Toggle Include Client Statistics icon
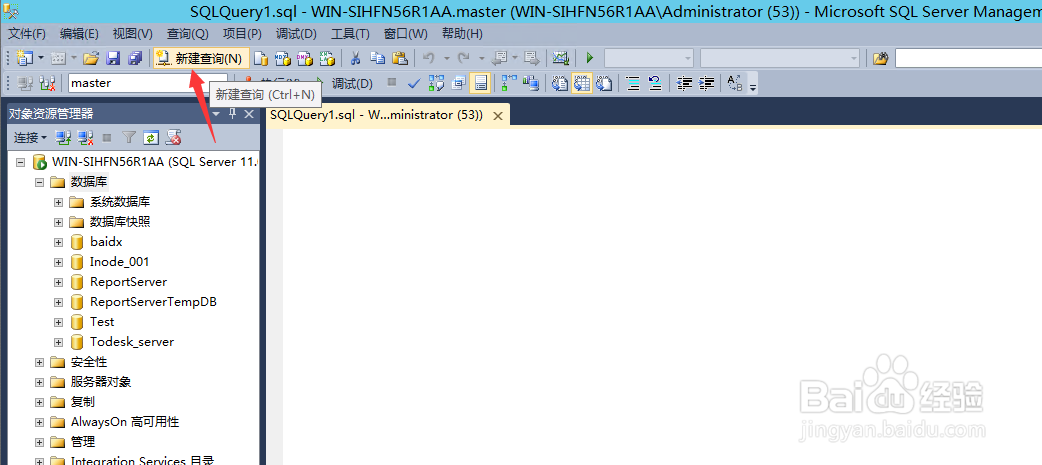 pos(530,83)
